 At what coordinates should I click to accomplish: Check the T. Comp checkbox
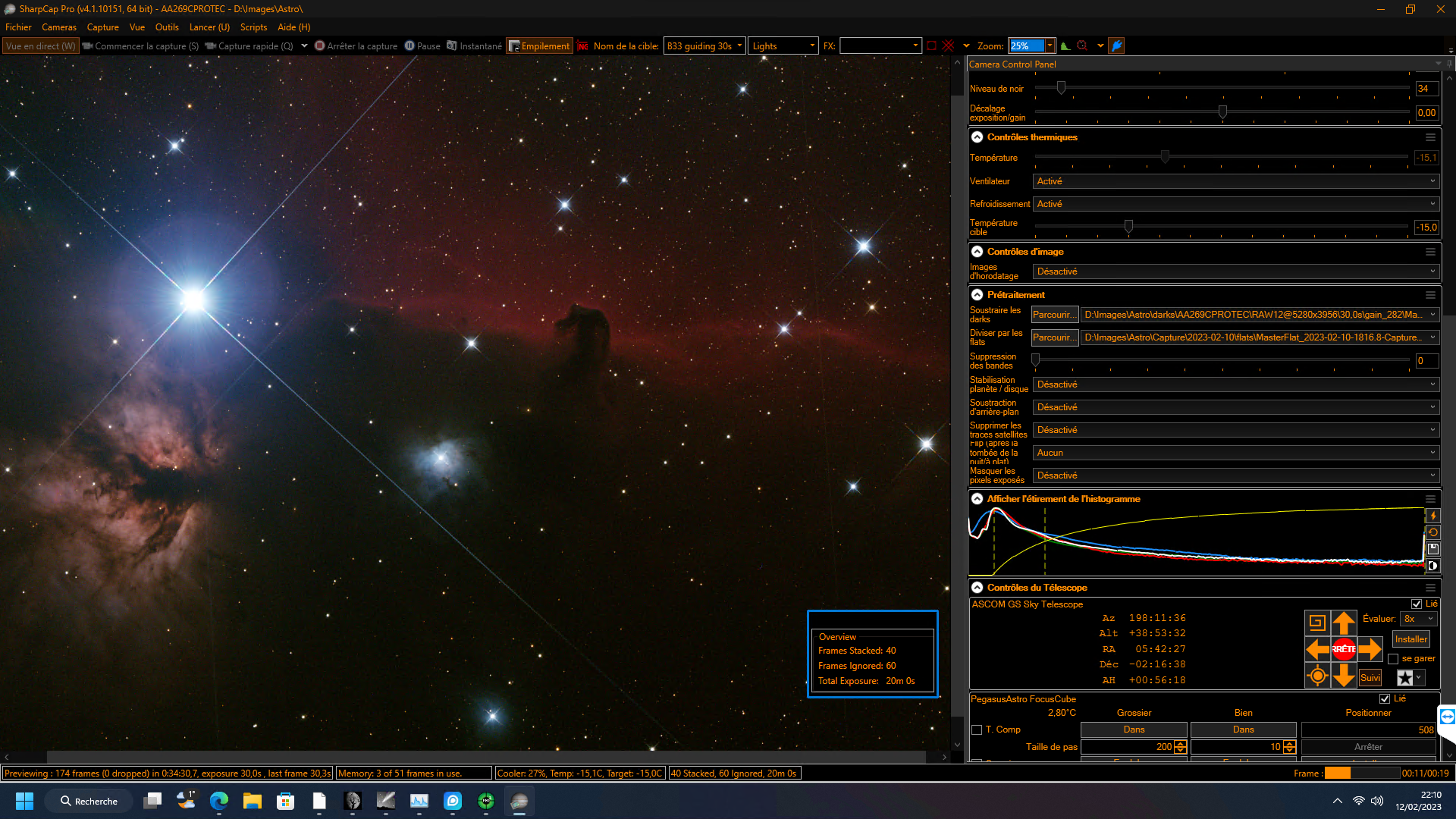tap(977, 730)
